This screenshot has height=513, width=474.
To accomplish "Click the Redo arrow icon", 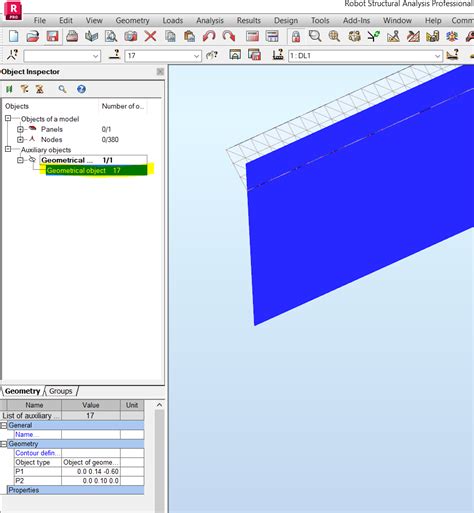I will [229, 36].
